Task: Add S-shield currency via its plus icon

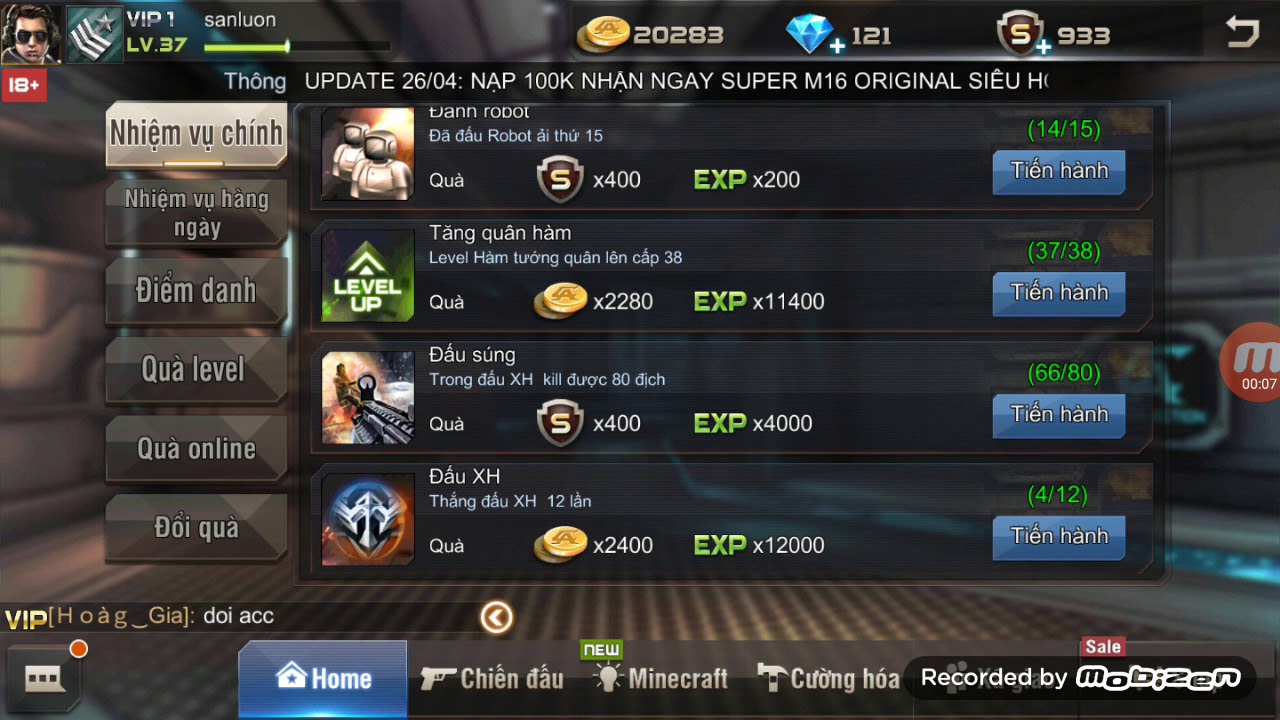Action: pyautogui.click(x=1042, y=46)
